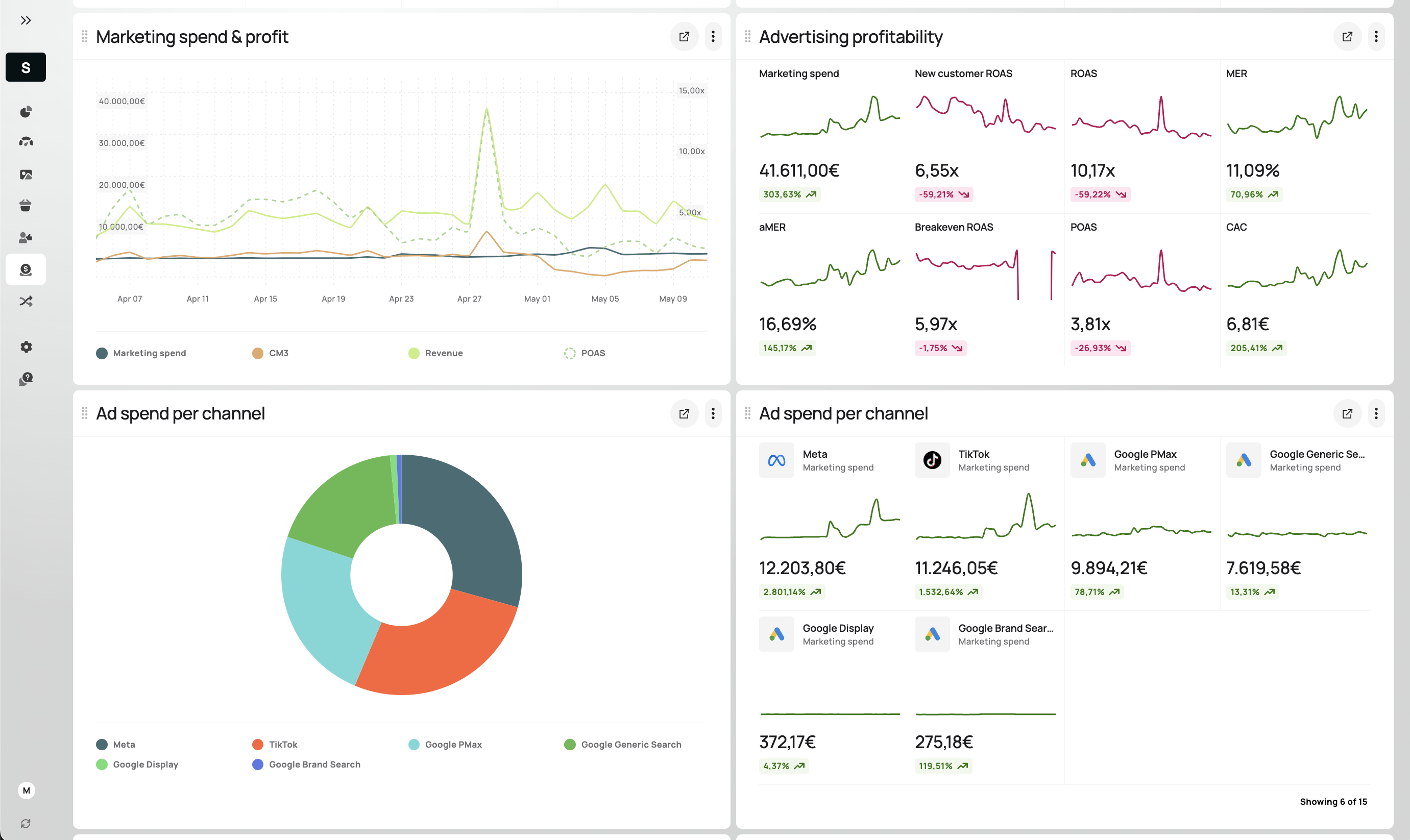Expand the sidebar with double chevron
The width and height of the screenshot is (1410, 840).
coord(26,20)
